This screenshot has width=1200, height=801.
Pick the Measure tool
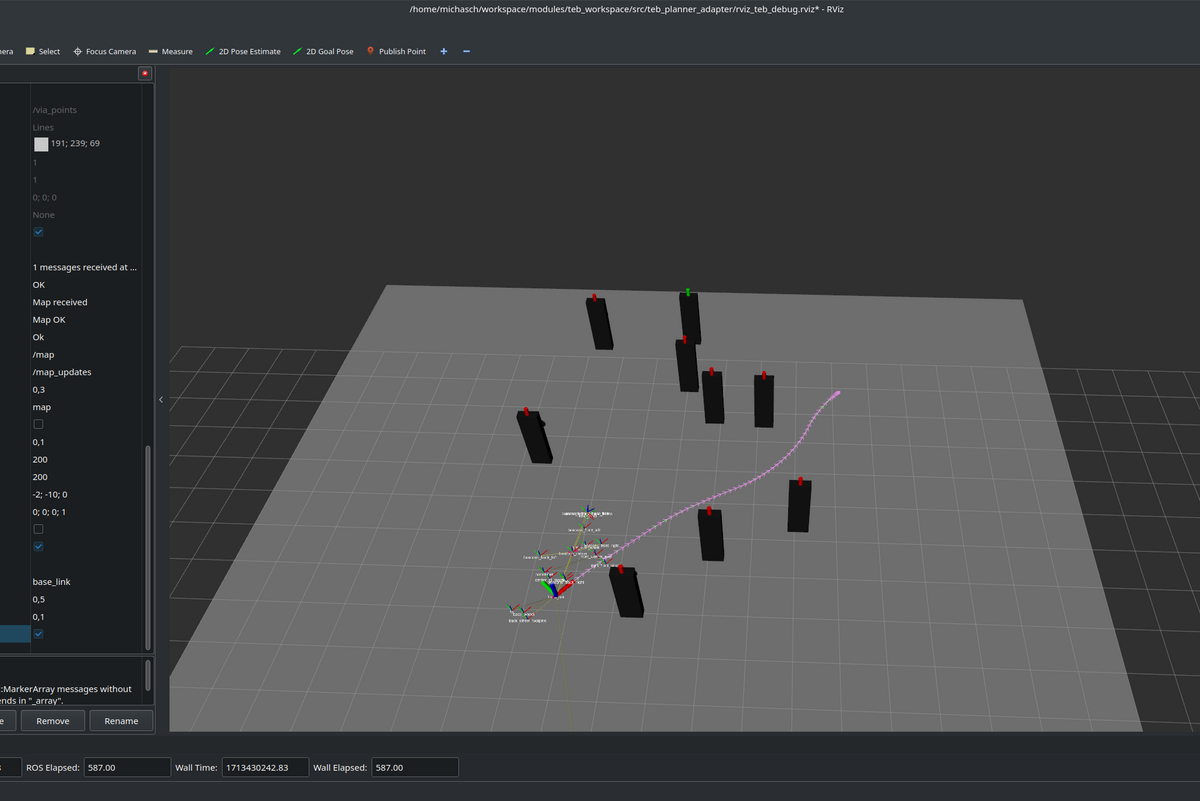point(170,51)
